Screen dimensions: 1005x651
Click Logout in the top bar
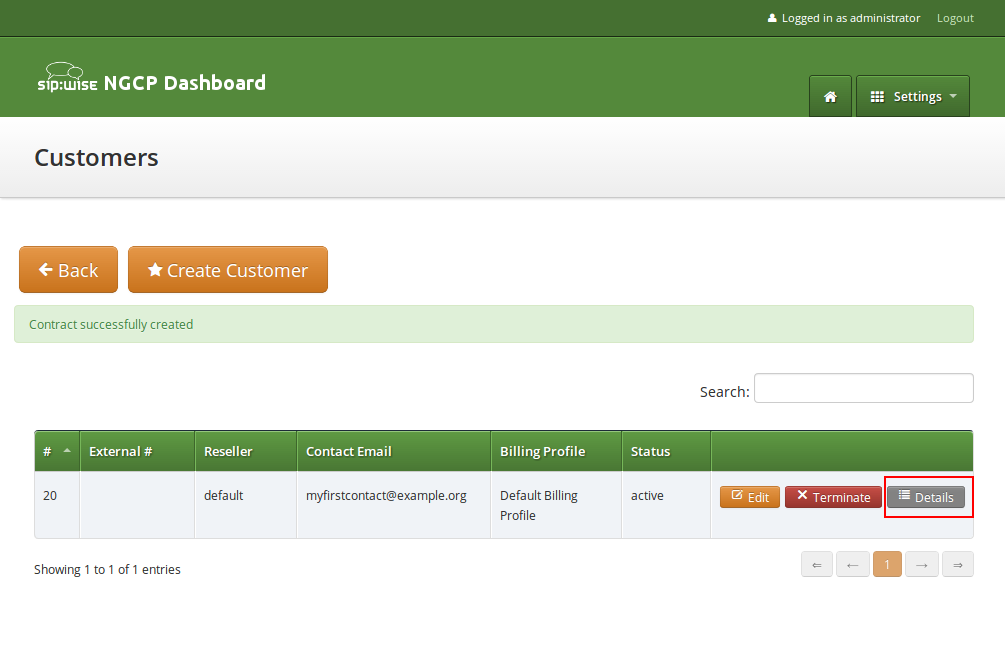pos(954,17)
